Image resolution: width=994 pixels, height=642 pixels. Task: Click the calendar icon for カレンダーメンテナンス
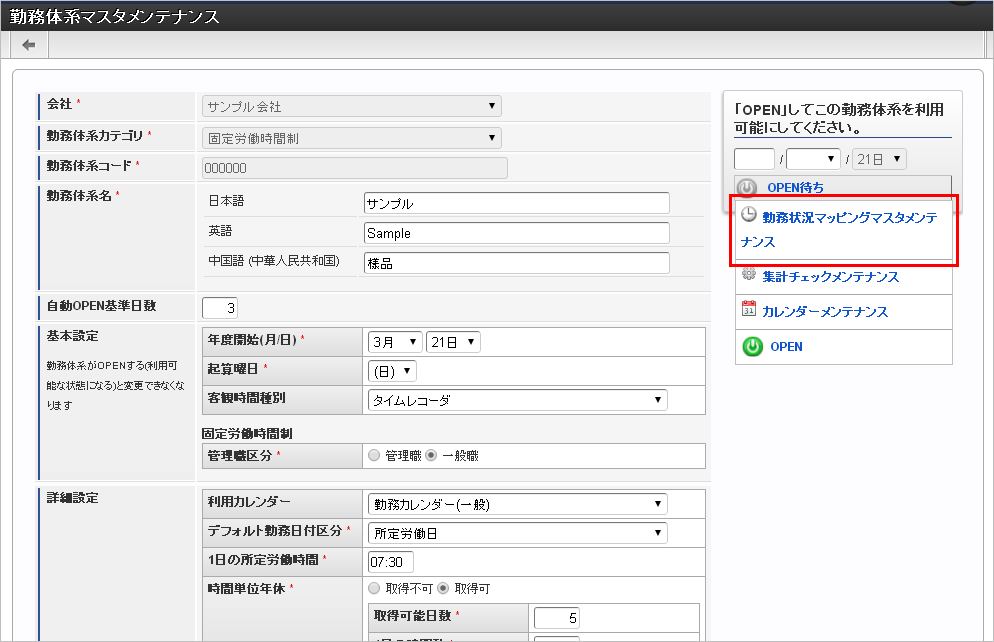(x=749, y=309)
